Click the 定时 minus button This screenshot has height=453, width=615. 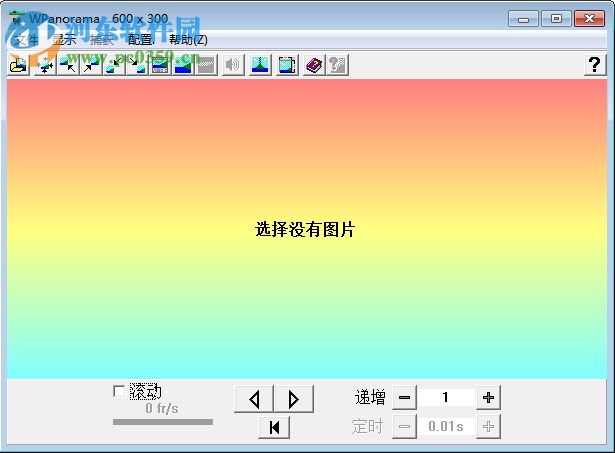404,426
